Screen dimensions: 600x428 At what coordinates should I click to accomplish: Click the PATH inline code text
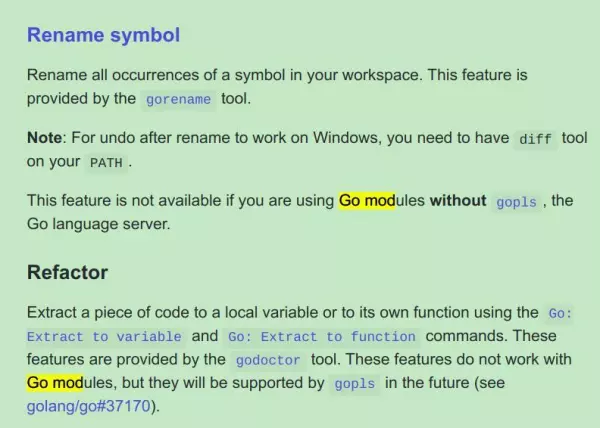[106, 163]
